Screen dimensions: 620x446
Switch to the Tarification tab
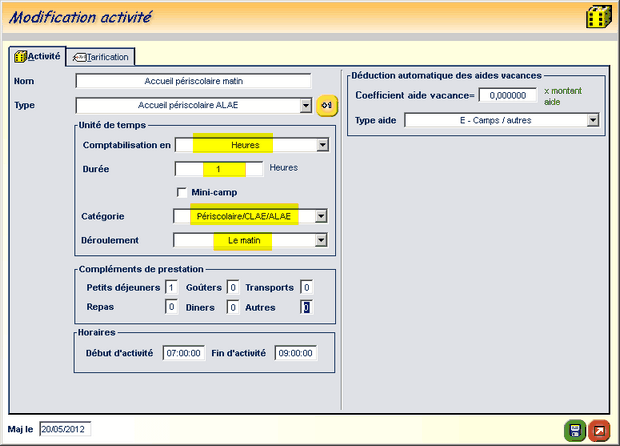pos(100,57)
